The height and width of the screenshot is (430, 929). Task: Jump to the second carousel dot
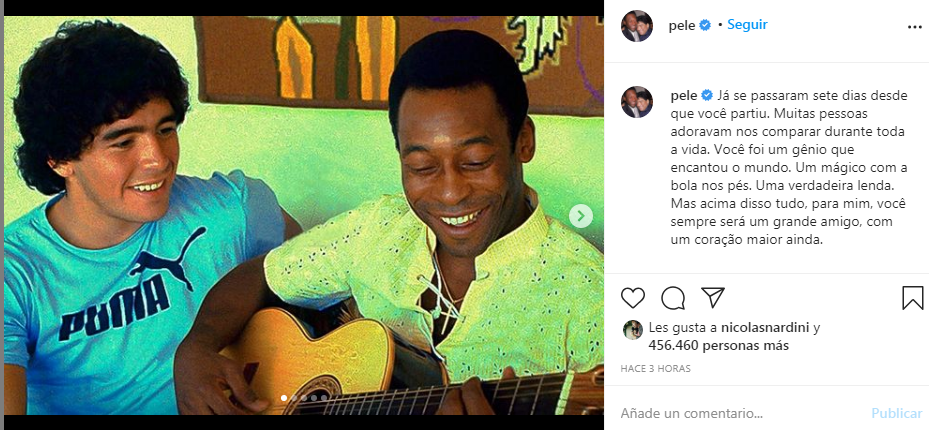tap(294, 398)
